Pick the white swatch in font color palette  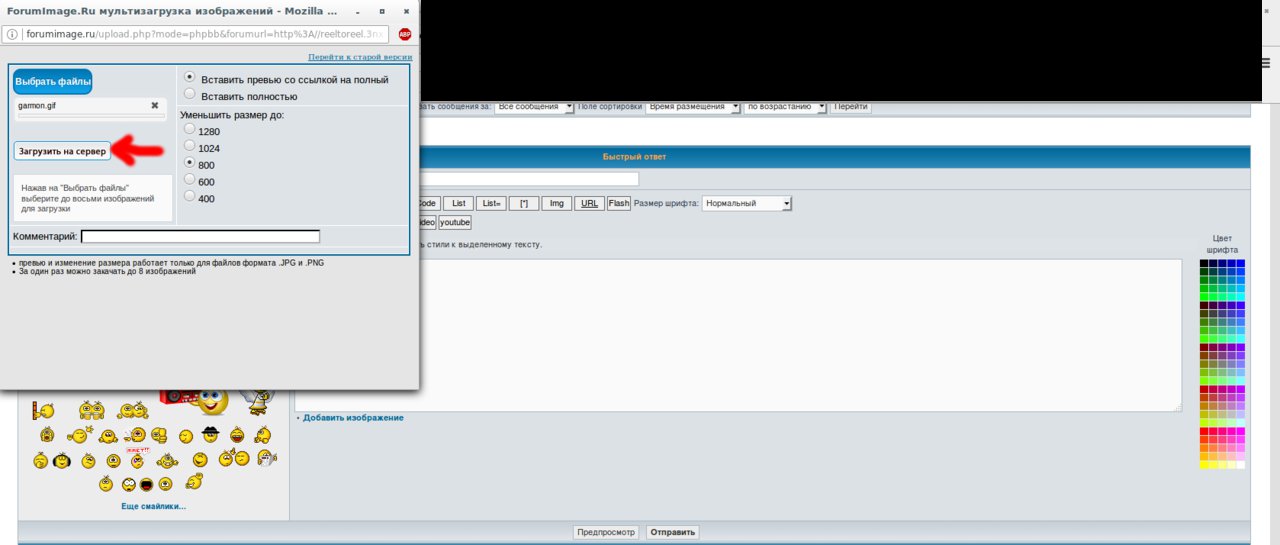[1241, 465]
